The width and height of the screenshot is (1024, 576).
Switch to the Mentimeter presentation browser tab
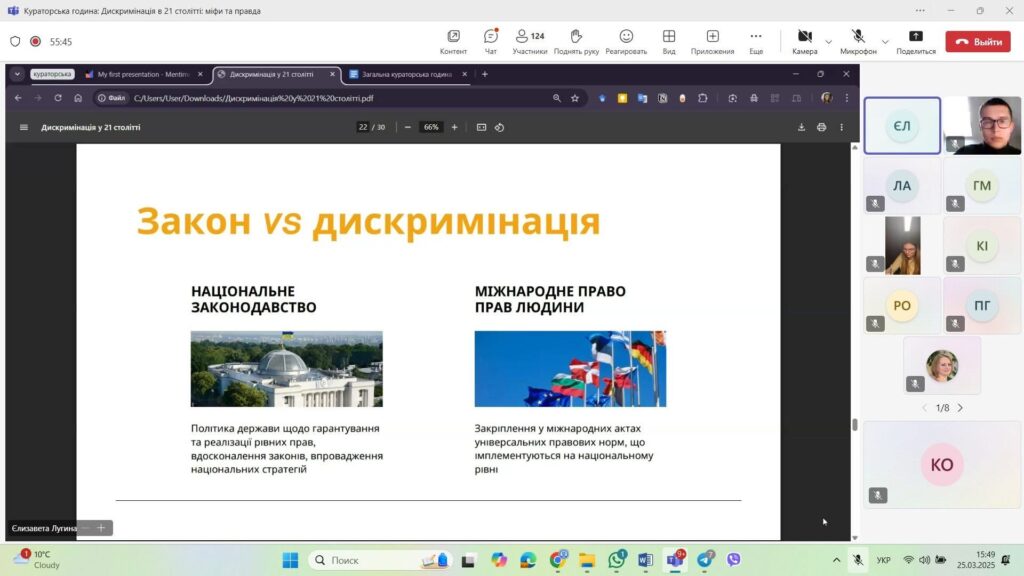pyautogui.click(x=143, y=74)
